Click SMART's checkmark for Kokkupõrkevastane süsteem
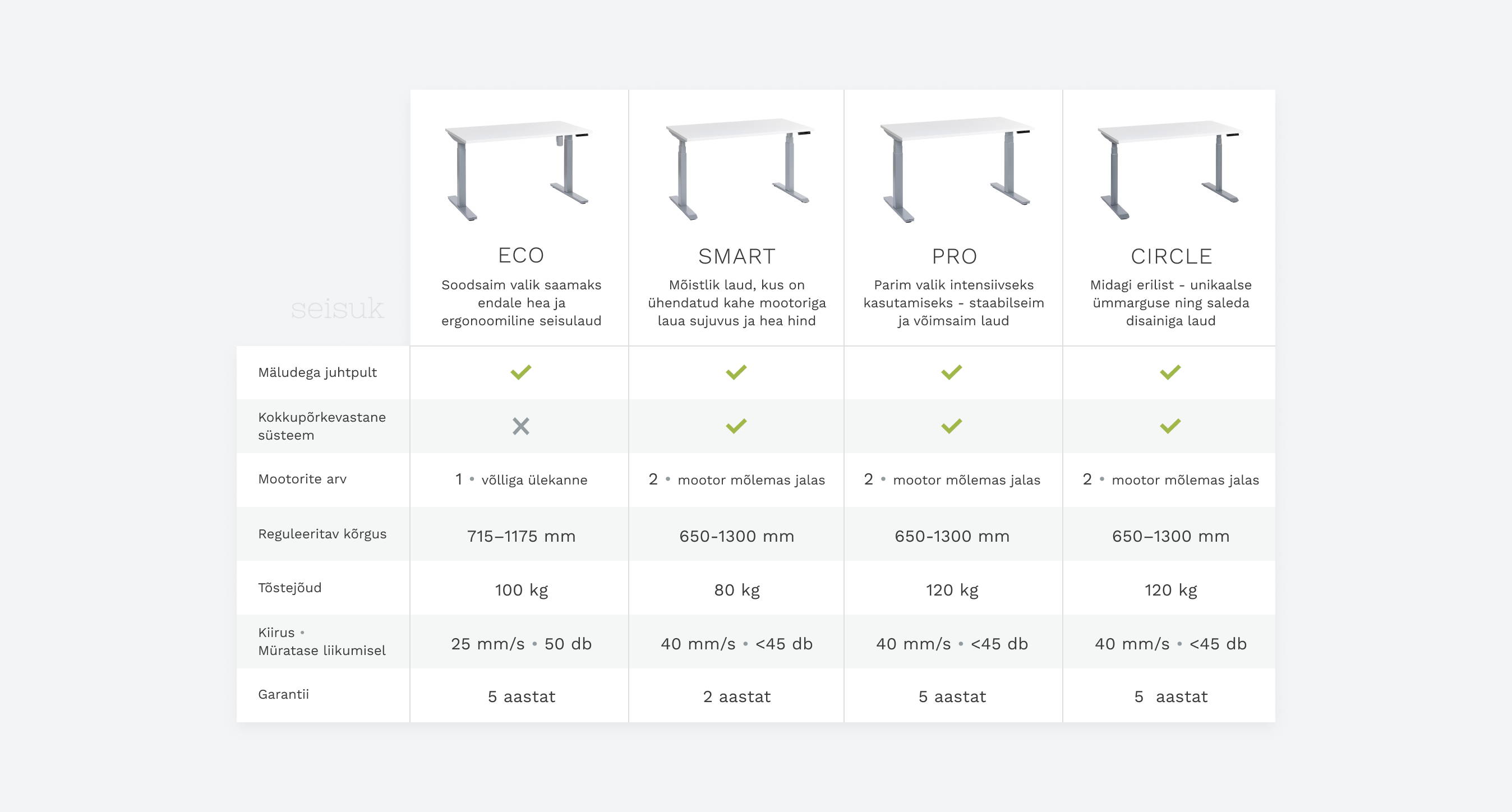Image resolution: width=1512 pixels, height=812 pixels. tap(736, 426)
